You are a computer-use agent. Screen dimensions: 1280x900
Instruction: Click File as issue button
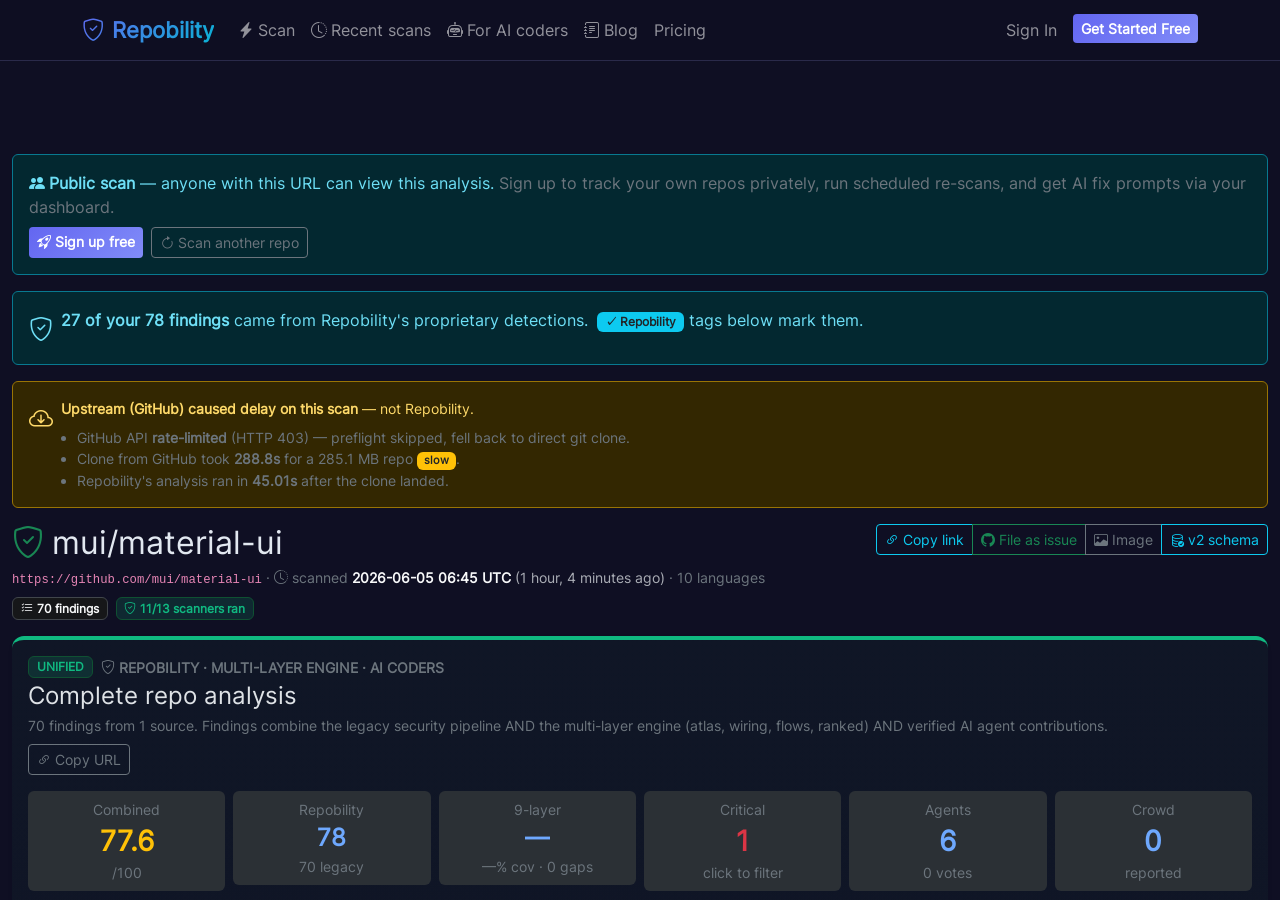click(x=1028, y=540)
